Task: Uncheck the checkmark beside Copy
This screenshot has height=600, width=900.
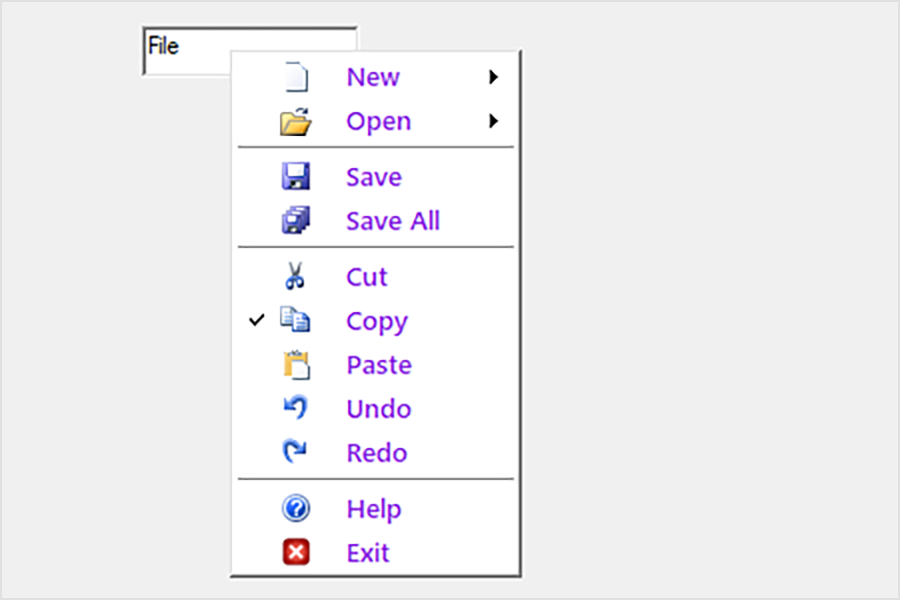Action: [256, 320]
